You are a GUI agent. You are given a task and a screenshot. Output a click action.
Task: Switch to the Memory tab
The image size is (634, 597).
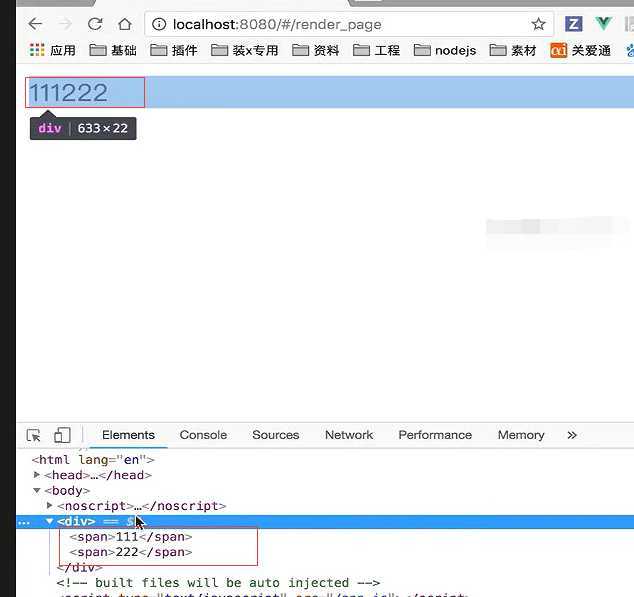pos(521,435)
